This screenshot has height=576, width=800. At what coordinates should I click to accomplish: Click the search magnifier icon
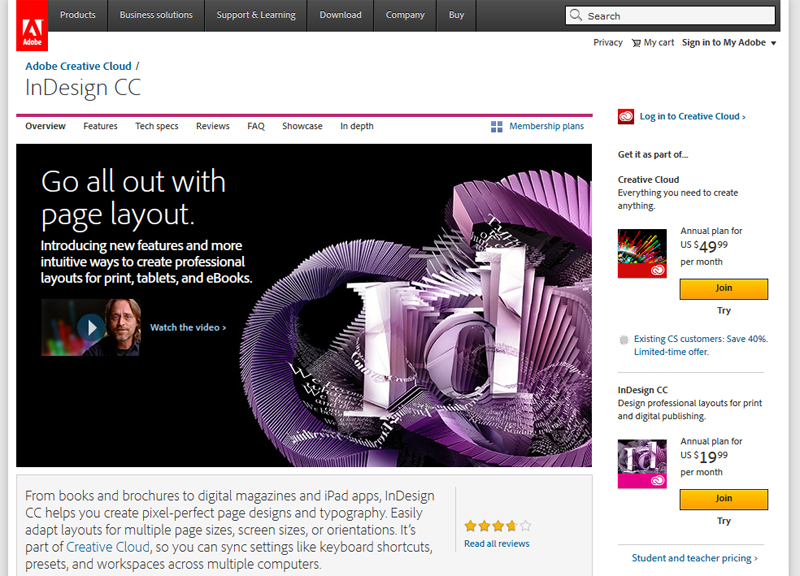coord(576,16)
